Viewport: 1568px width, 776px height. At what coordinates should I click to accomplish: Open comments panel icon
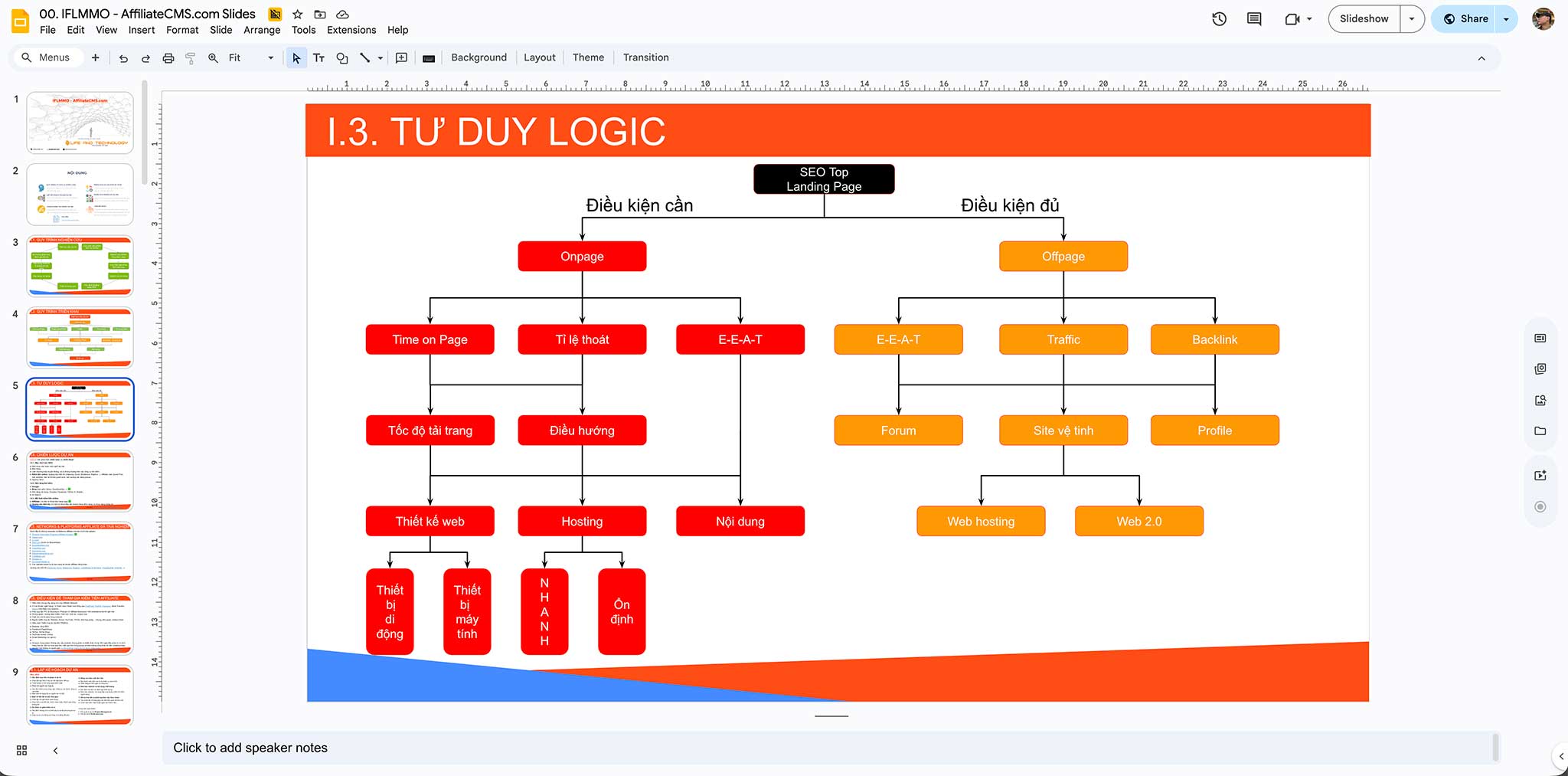(x=1254, y=19)
